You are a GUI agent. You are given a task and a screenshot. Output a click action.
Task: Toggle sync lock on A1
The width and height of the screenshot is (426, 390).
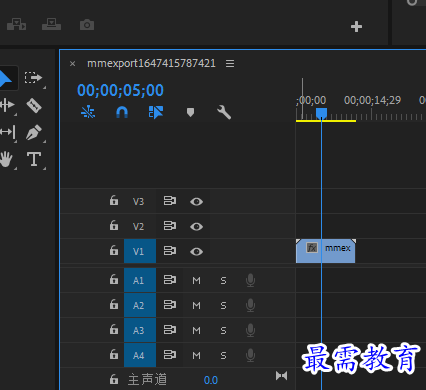[170, 280]
